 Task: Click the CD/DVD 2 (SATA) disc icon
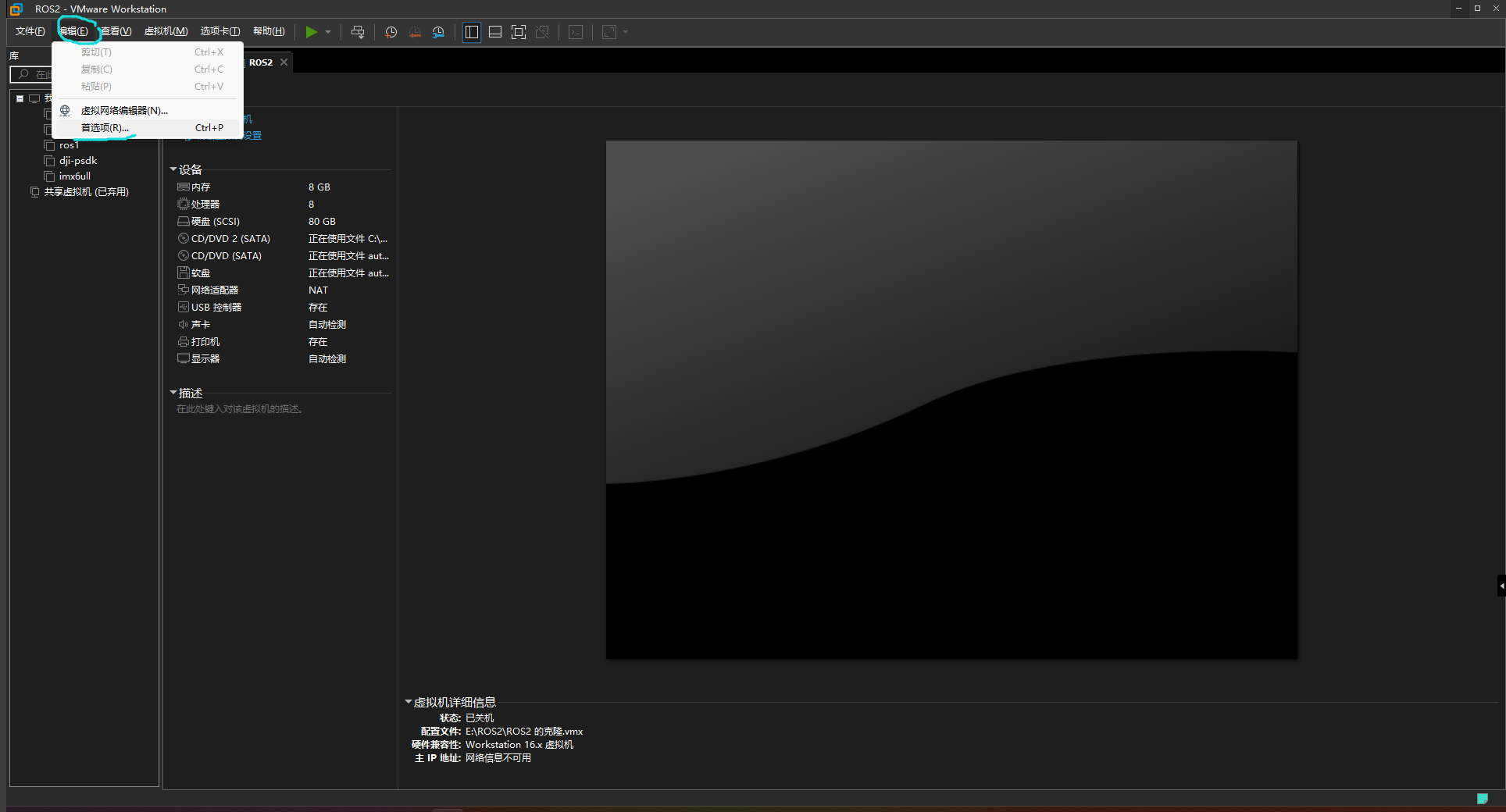pyautogui.click(x=183, y=239)
